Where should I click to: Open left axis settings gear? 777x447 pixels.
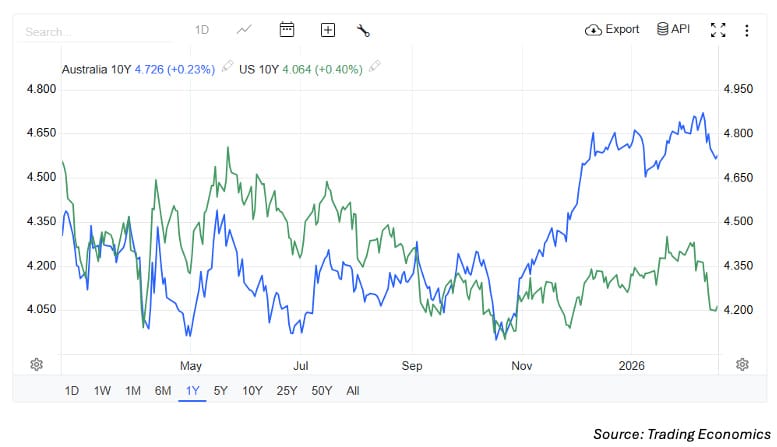(x=37, y=364)
